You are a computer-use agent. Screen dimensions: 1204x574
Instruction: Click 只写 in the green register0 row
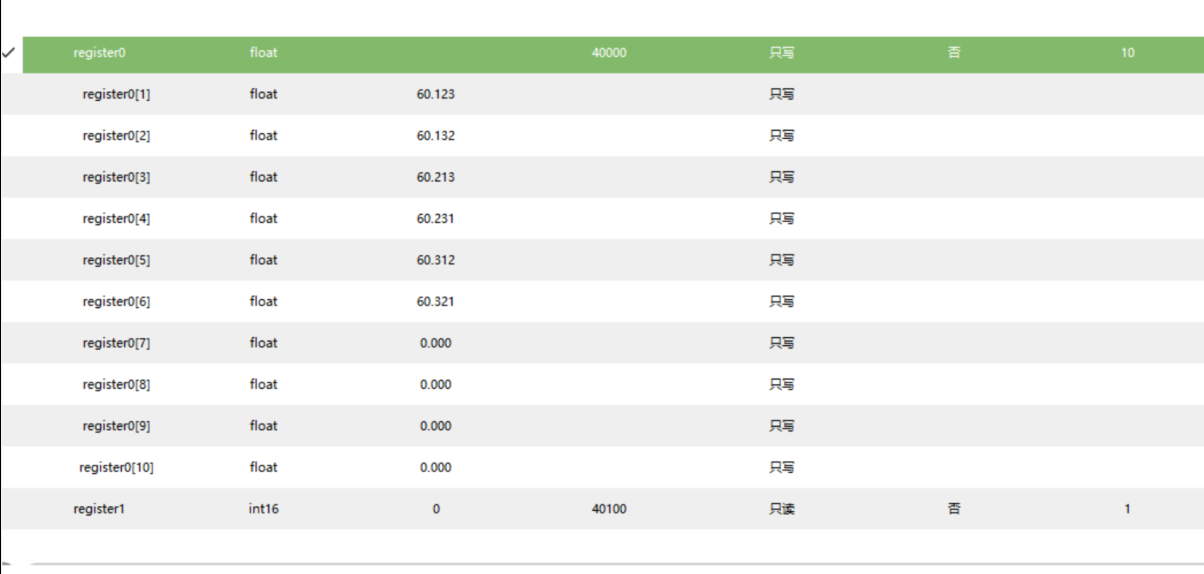pos(781,53)
